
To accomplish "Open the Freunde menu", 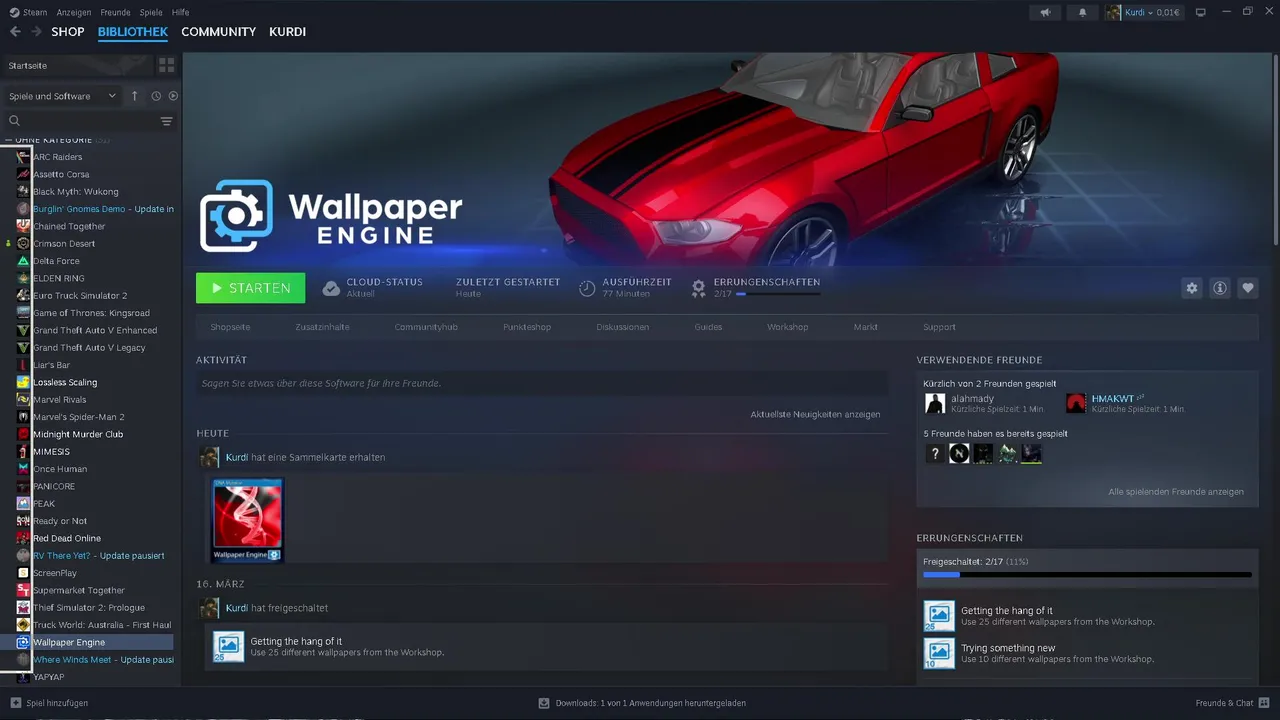I will click(x=115, y=12).
